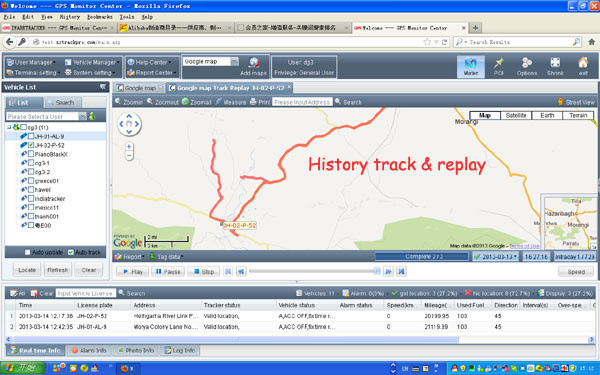Screen dimensions: 600x375
Task: Open the History menu in Firefox
Action: tap(70, 17)
